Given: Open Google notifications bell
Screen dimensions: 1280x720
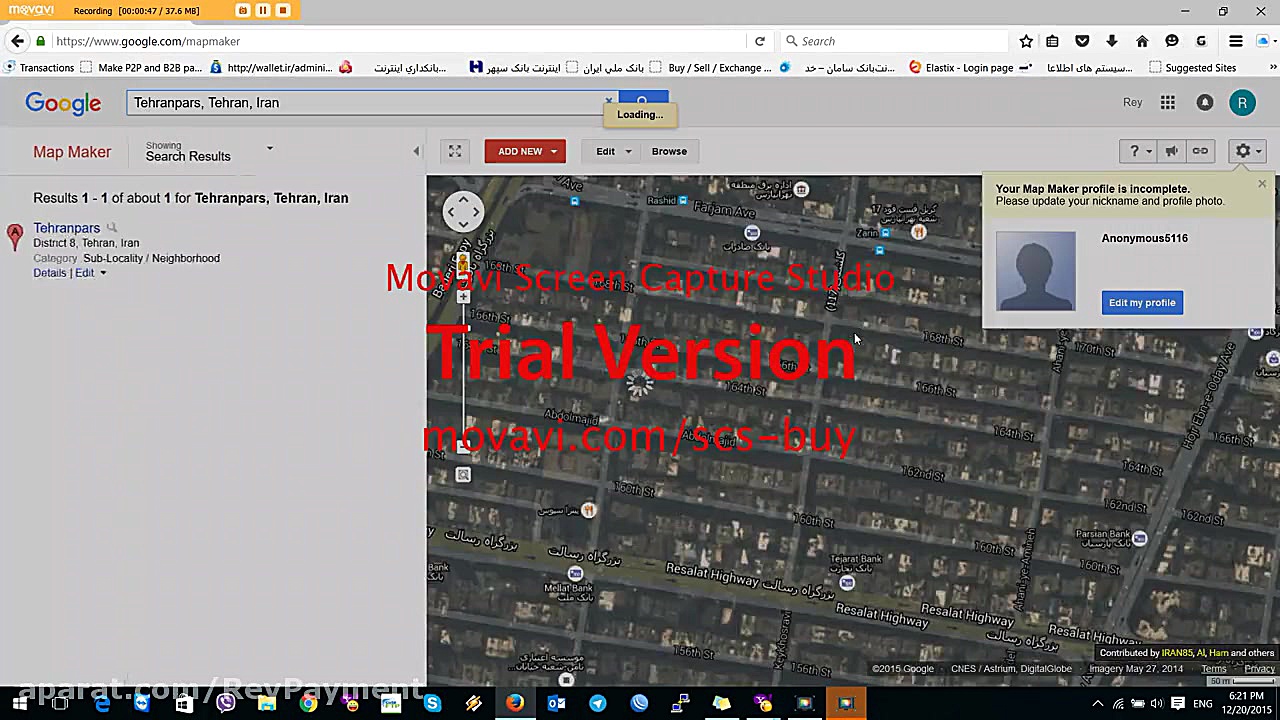Looking at the screenshot, I should click(1204, 102).
